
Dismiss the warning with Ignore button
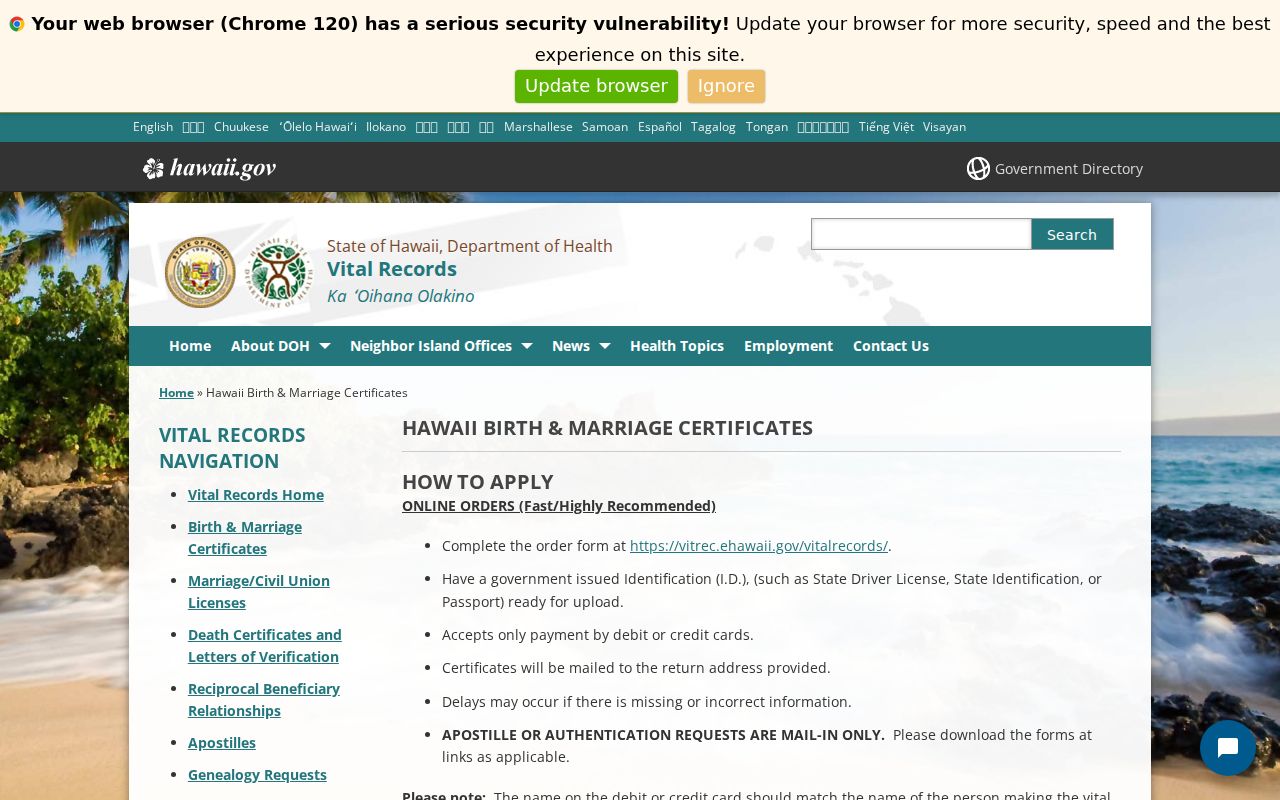726,86
